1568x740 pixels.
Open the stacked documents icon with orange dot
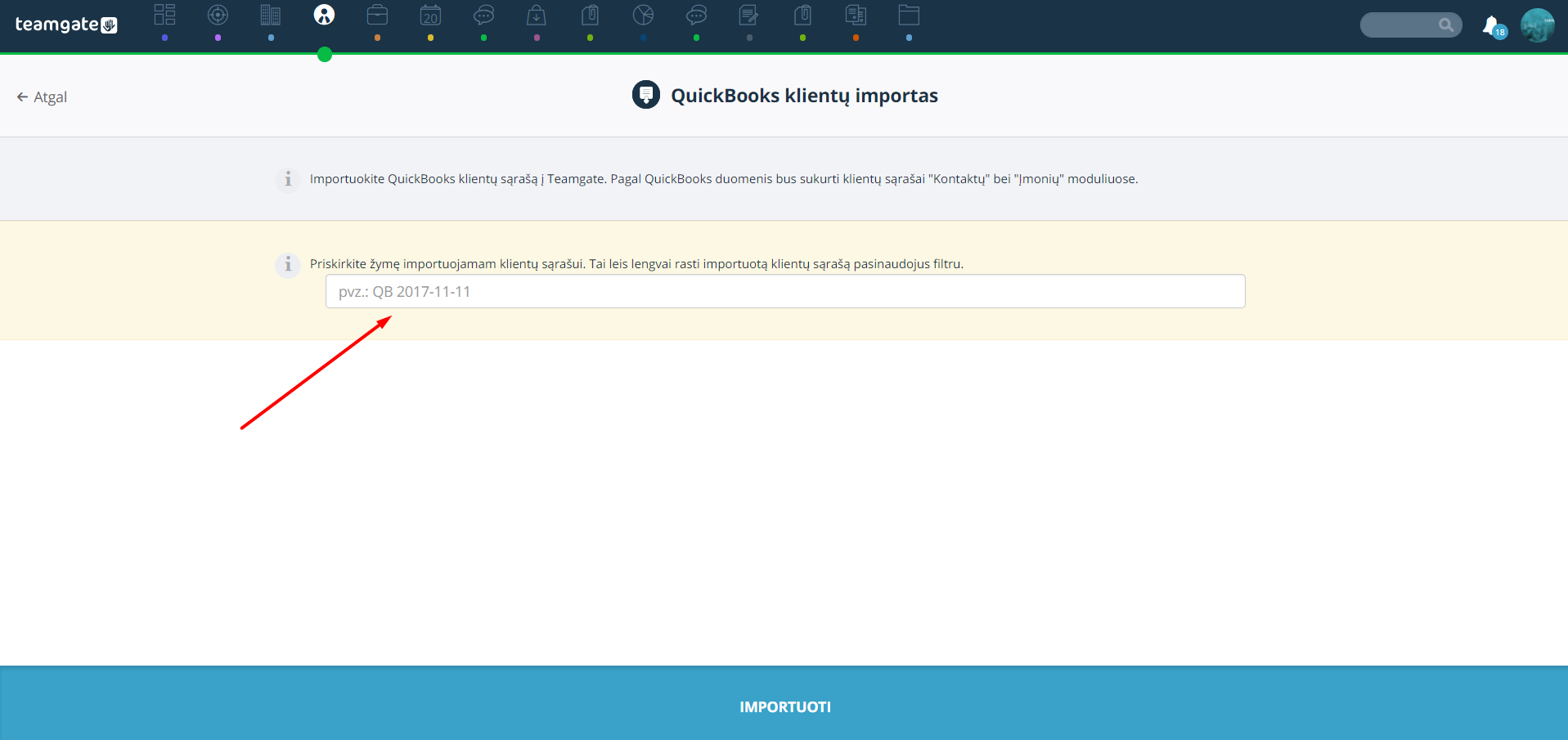(856, 15)
